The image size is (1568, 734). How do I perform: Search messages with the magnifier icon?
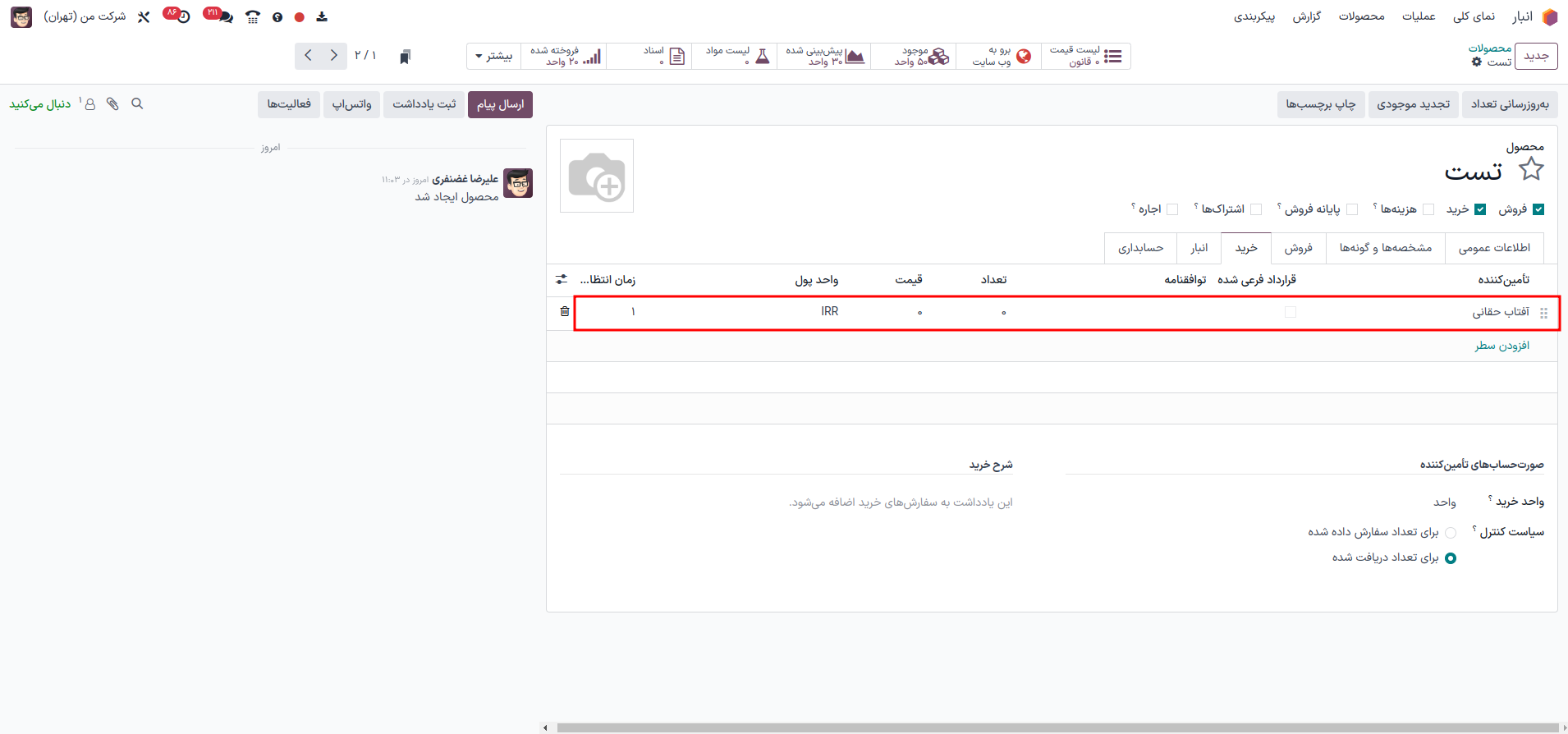pos(137,104)
